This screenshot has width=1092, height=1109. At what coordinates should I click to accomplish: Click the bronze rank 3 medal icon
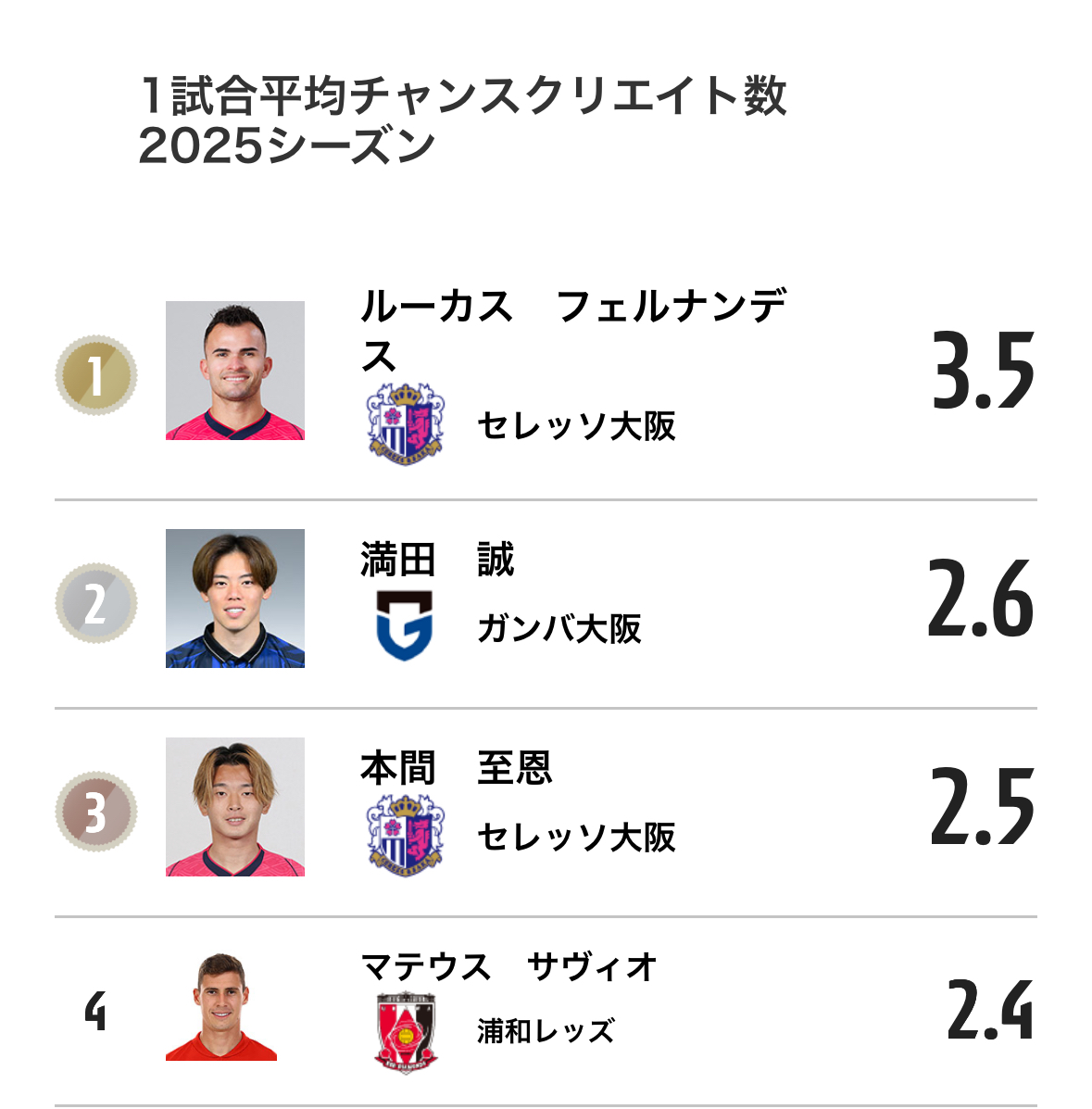(x=96, y=812)
